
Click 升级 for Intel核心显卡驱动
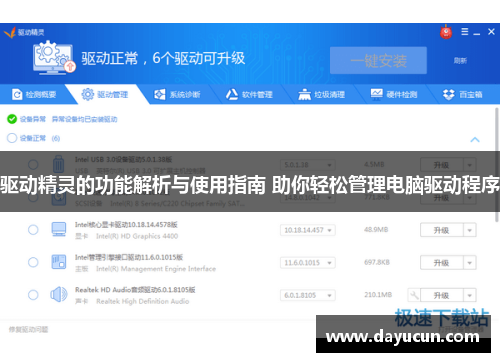(442, 230)
